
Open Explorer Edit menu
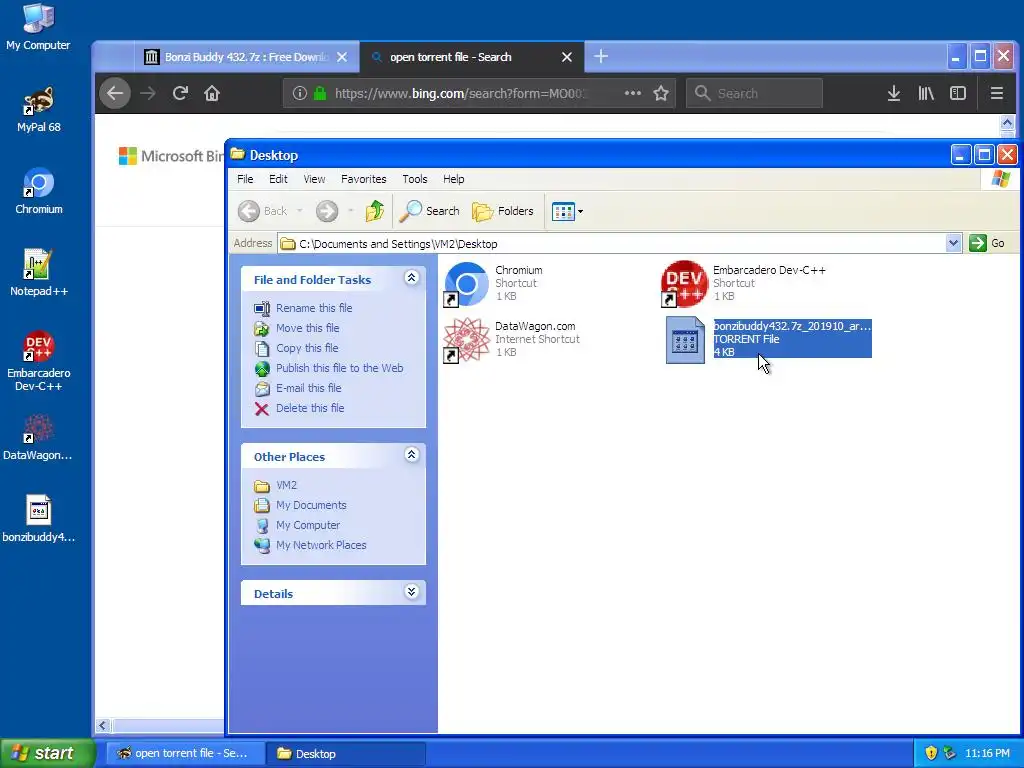click(278, 179)
